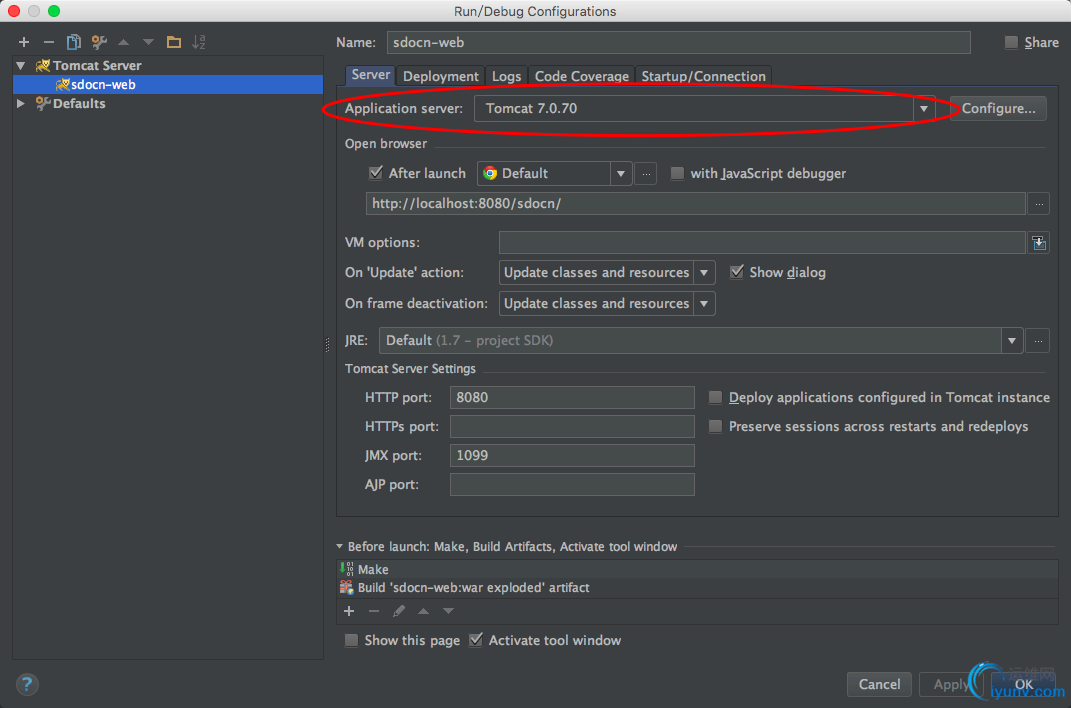Screen dimensions: 1071x708
Task: Collapse the Before launch section
Action: (x=339, y=546)
